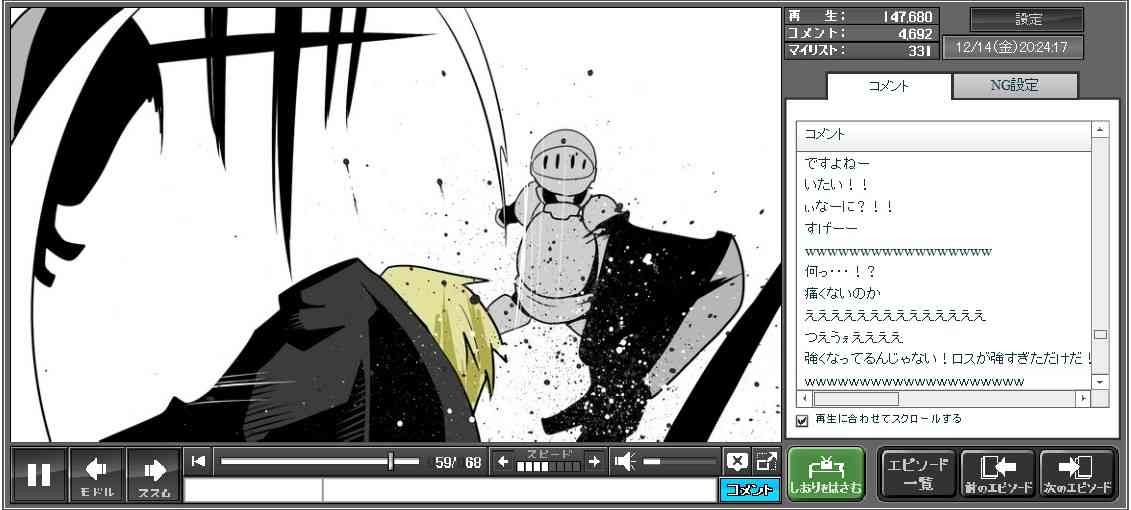Increase speed with the right arrow
Viewport: 1131px width, 510px height.
tap(594, 461)
